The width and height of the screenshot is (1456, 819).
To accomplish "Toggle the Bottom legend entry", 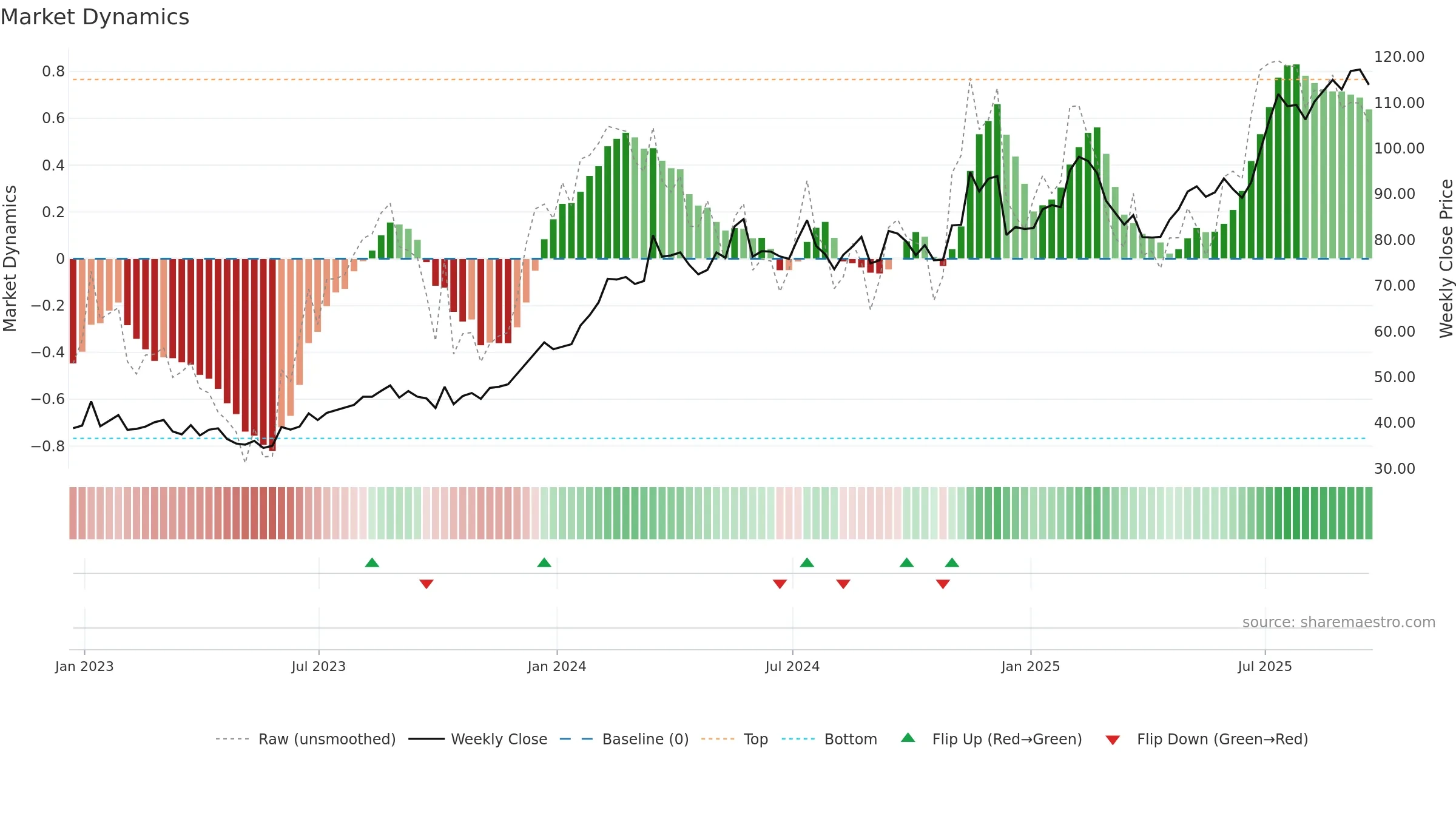I will (x=829, y=739).
